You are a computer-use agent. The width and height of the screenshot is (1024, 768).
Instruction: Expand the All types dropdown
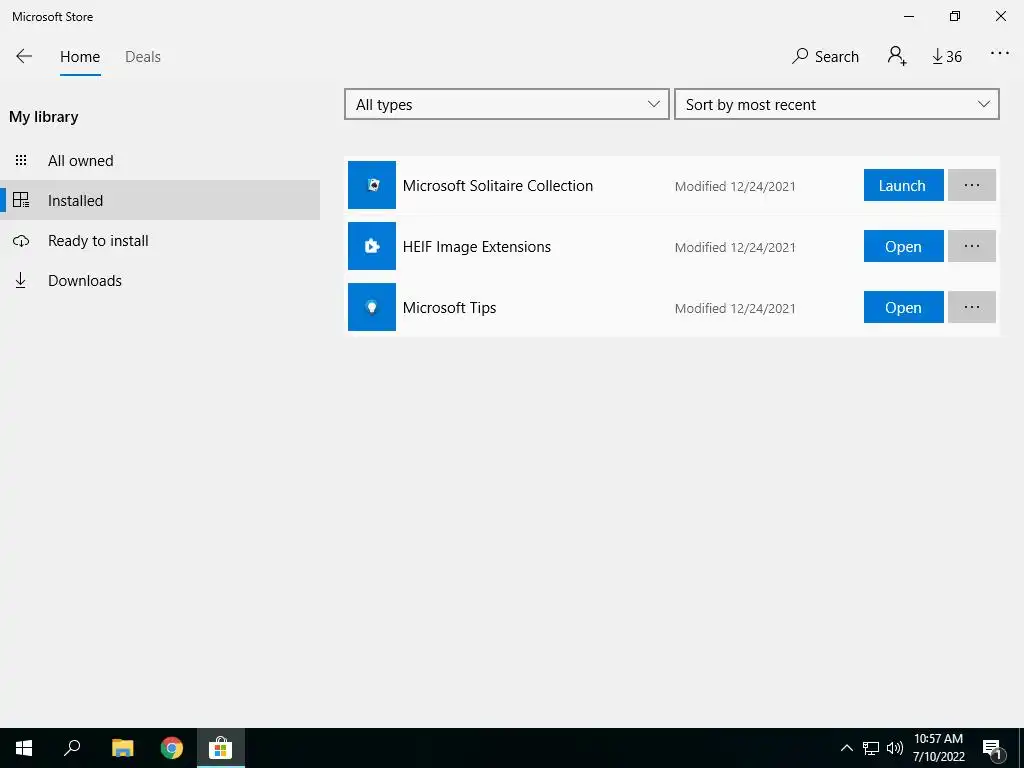click(507, 104)
